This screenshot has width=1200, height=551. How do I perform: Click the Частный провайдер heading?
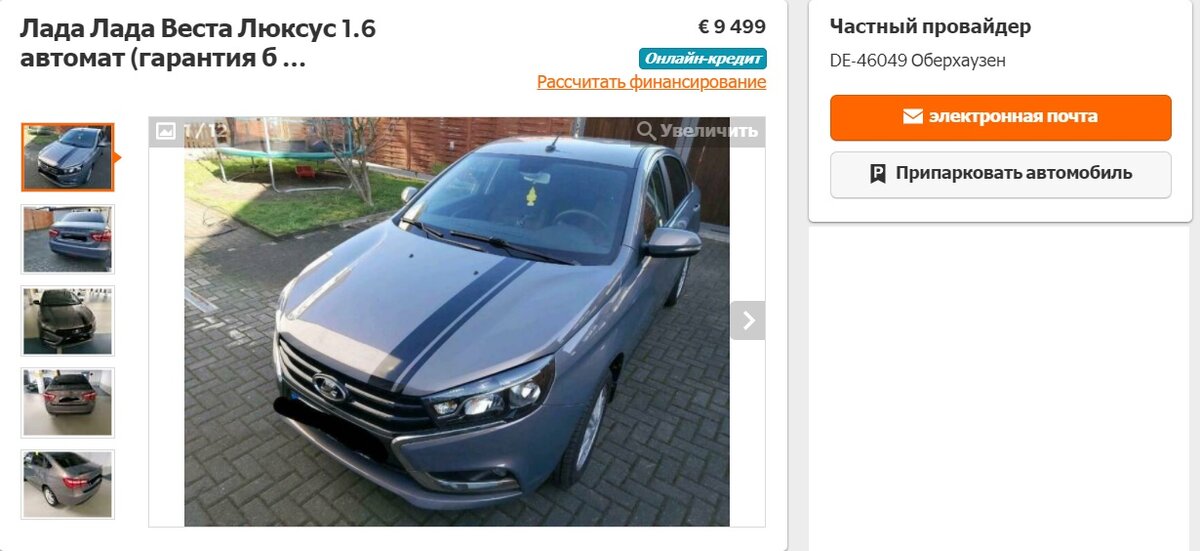[x=930, y=27]
